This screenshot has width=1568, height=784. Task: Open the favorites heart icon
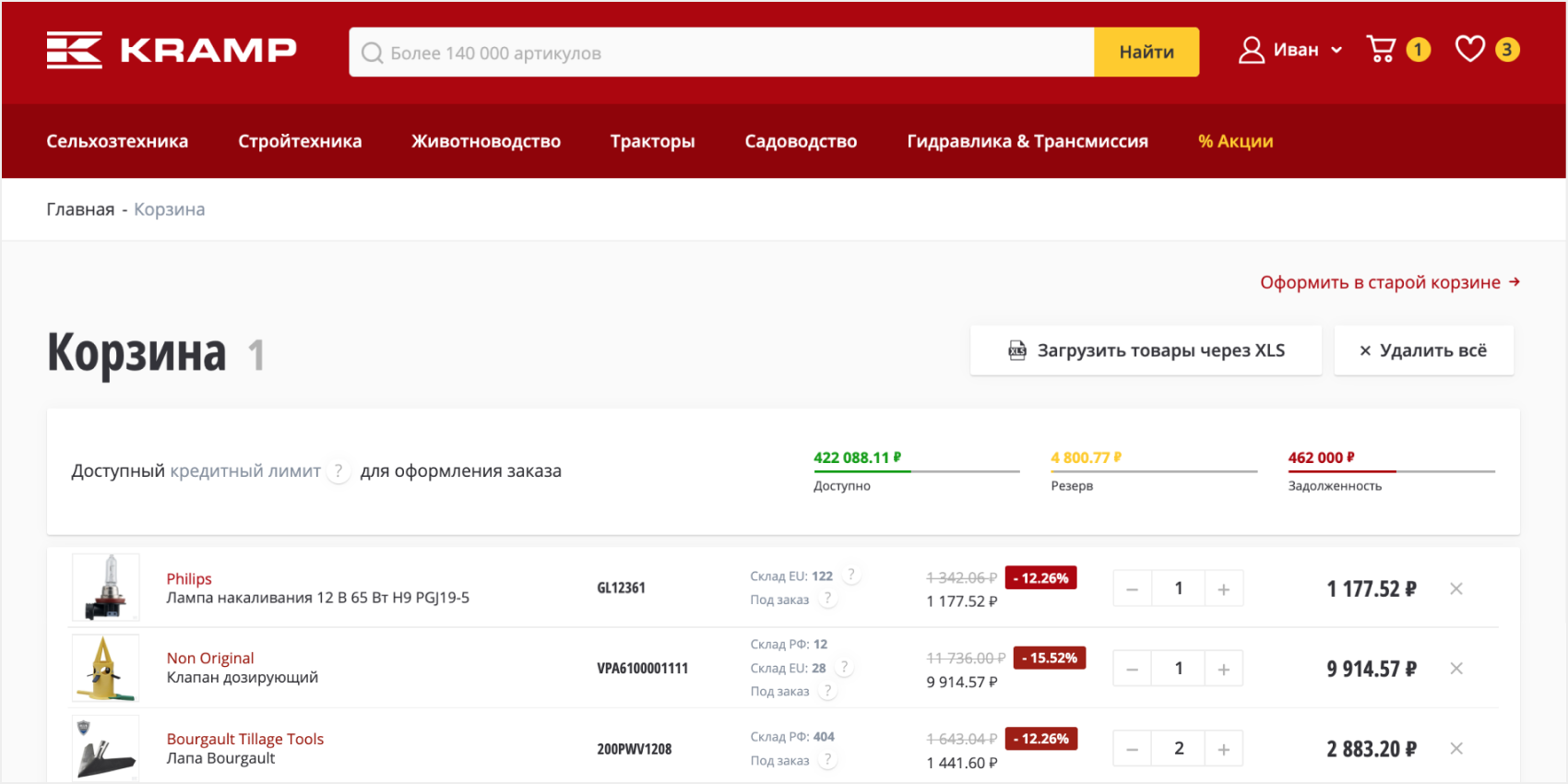point(1470,49)
